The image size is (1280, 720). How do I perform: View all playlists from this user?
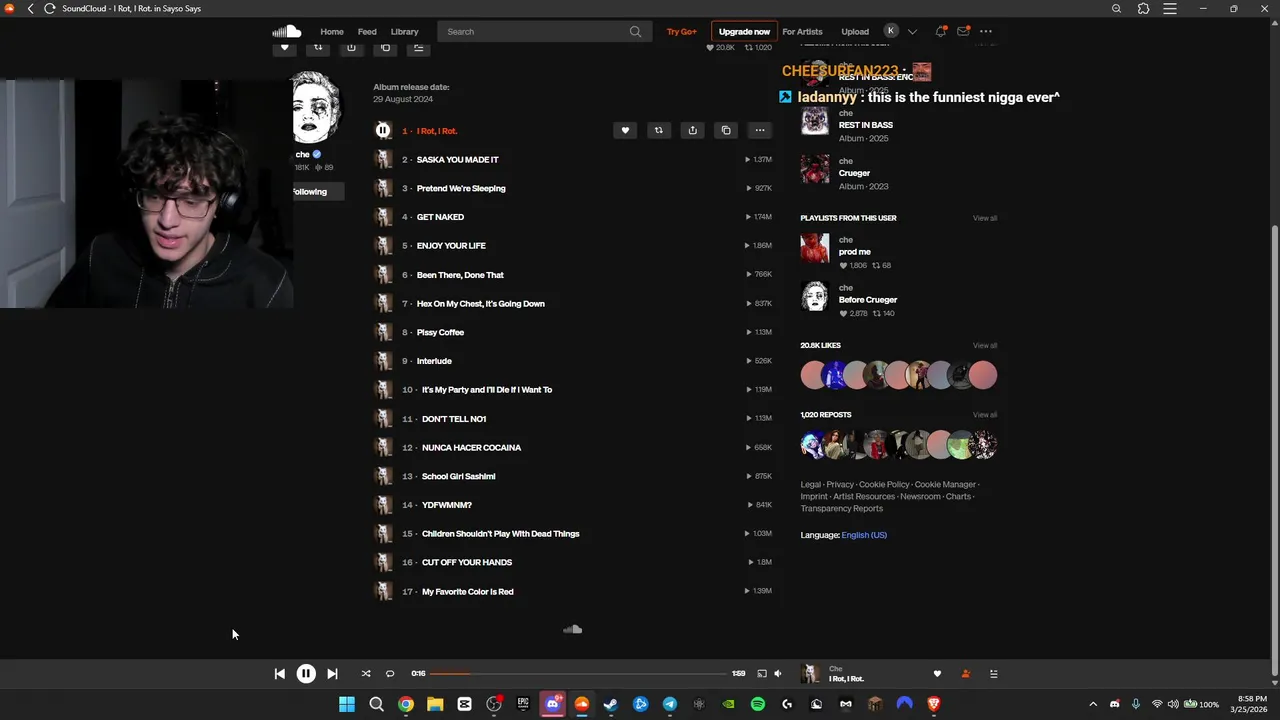pyautogui.click(x=985, y=218)
